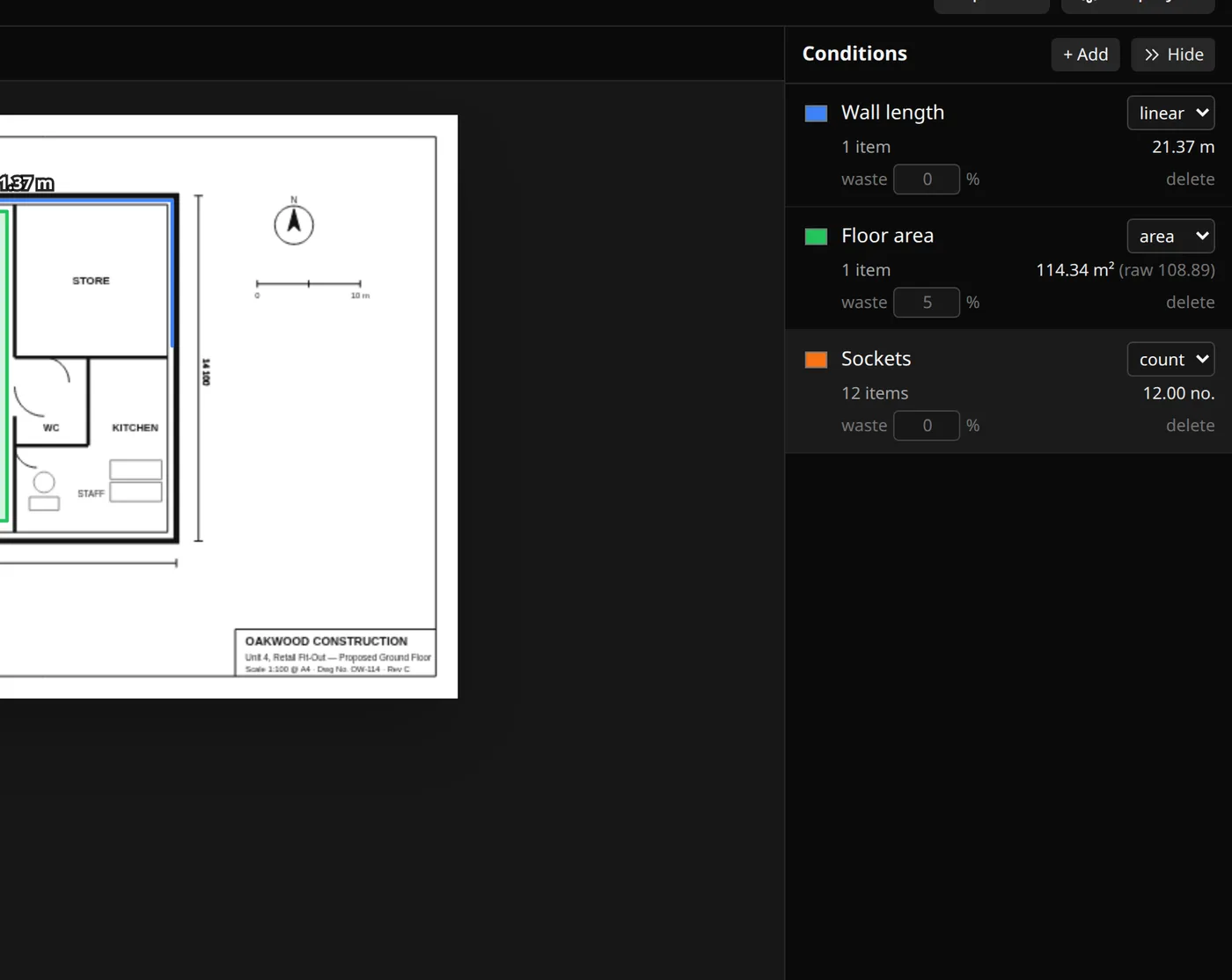Delete the Sockets condition
This screenshot has height=980, width=1232.
coord(1190,426)
